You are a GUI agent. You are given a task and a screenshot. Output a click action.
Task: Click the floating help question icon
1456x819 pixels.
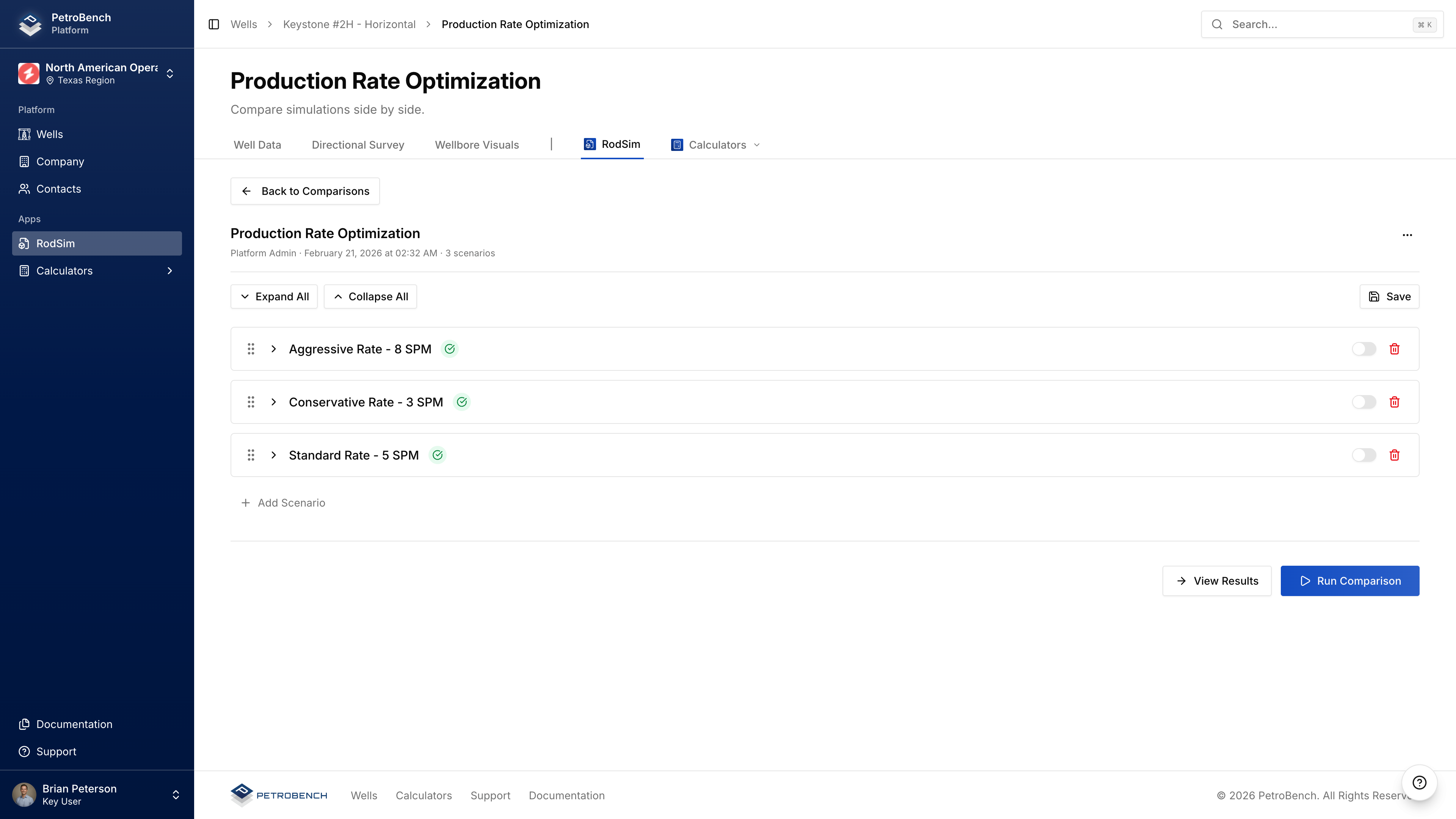pos(1419,782)
